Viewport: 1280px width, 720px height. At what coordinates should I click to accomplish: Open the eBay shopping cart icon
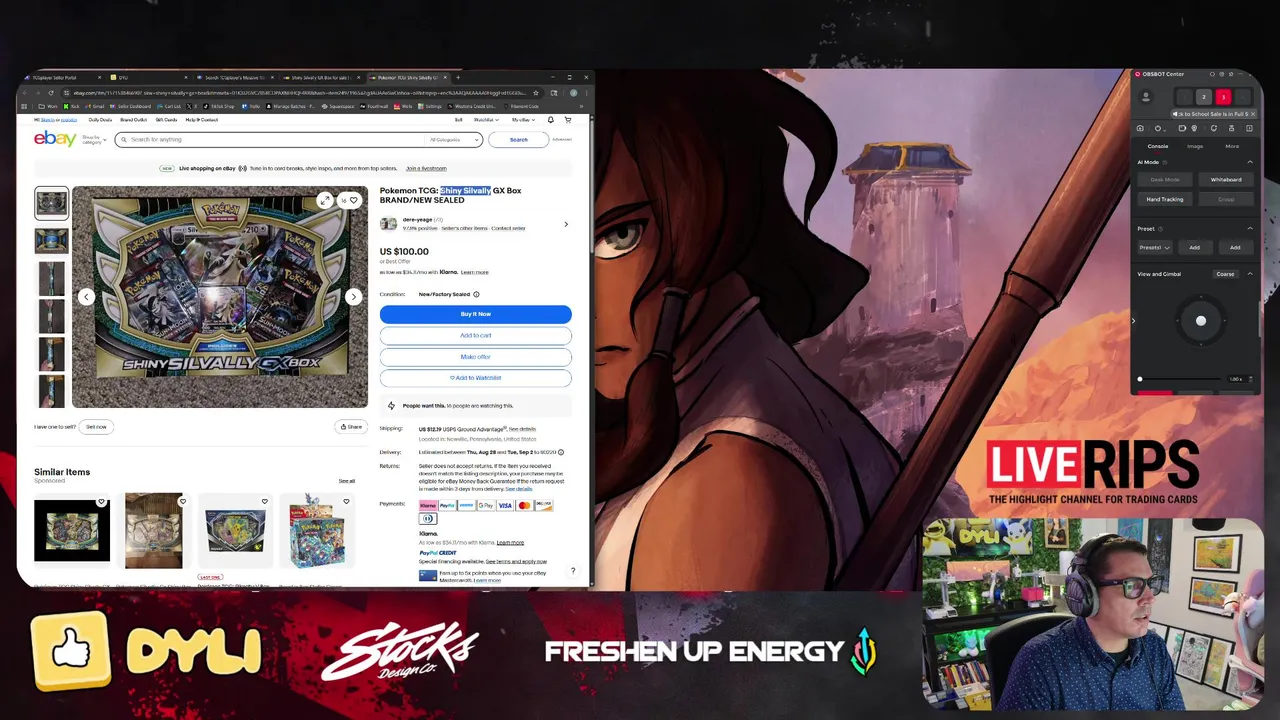coord(567,120)
